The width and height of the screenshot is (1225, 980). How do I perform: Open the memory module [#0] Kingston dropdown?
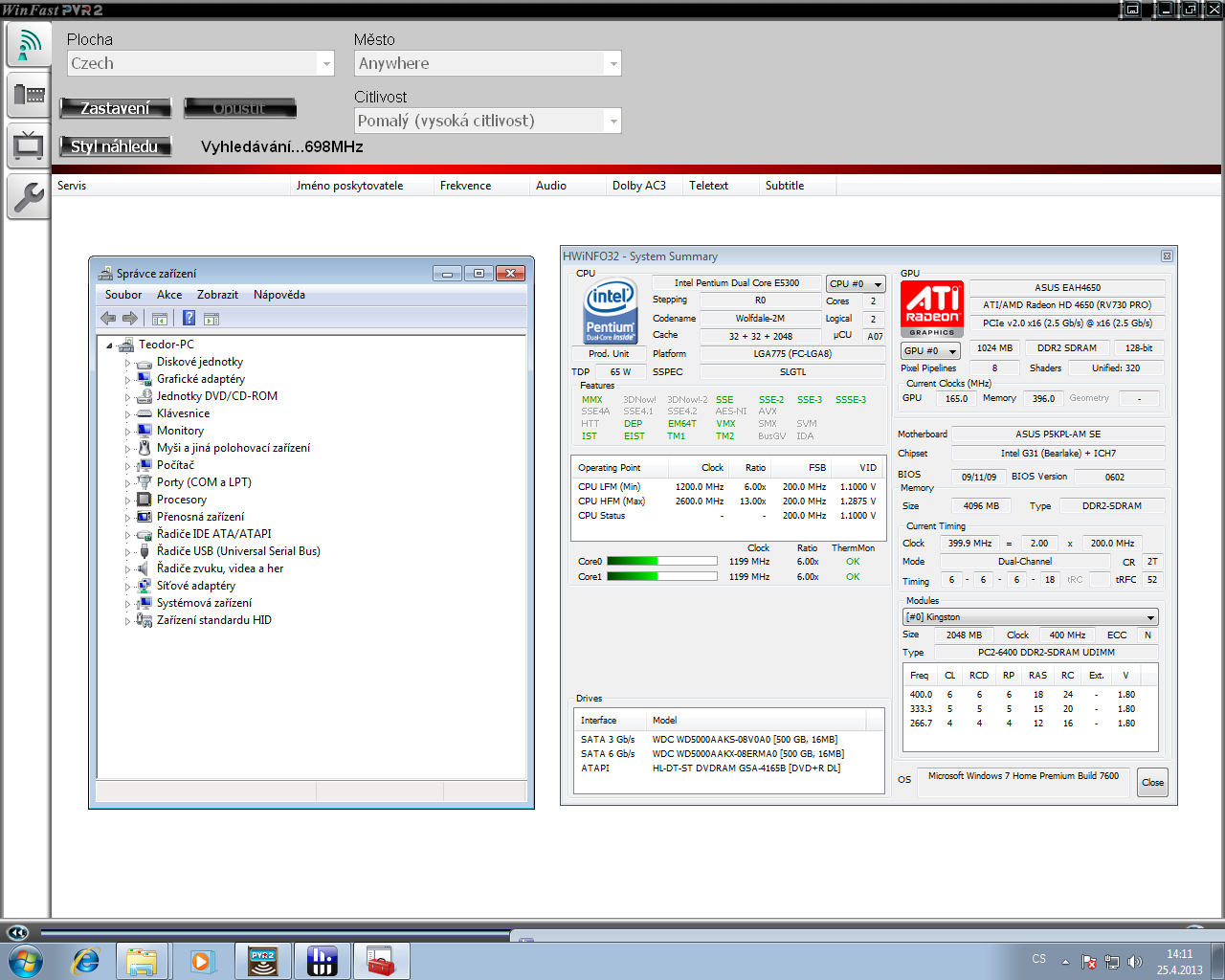pos(1031,617)
